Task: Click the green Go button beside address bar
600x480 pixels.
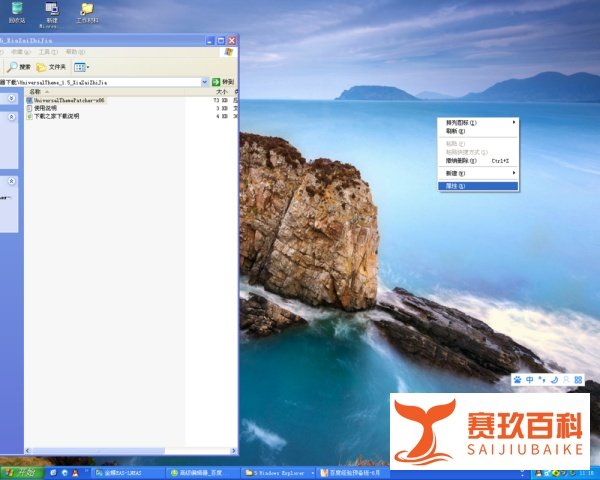Action: [x=222, y=82]
